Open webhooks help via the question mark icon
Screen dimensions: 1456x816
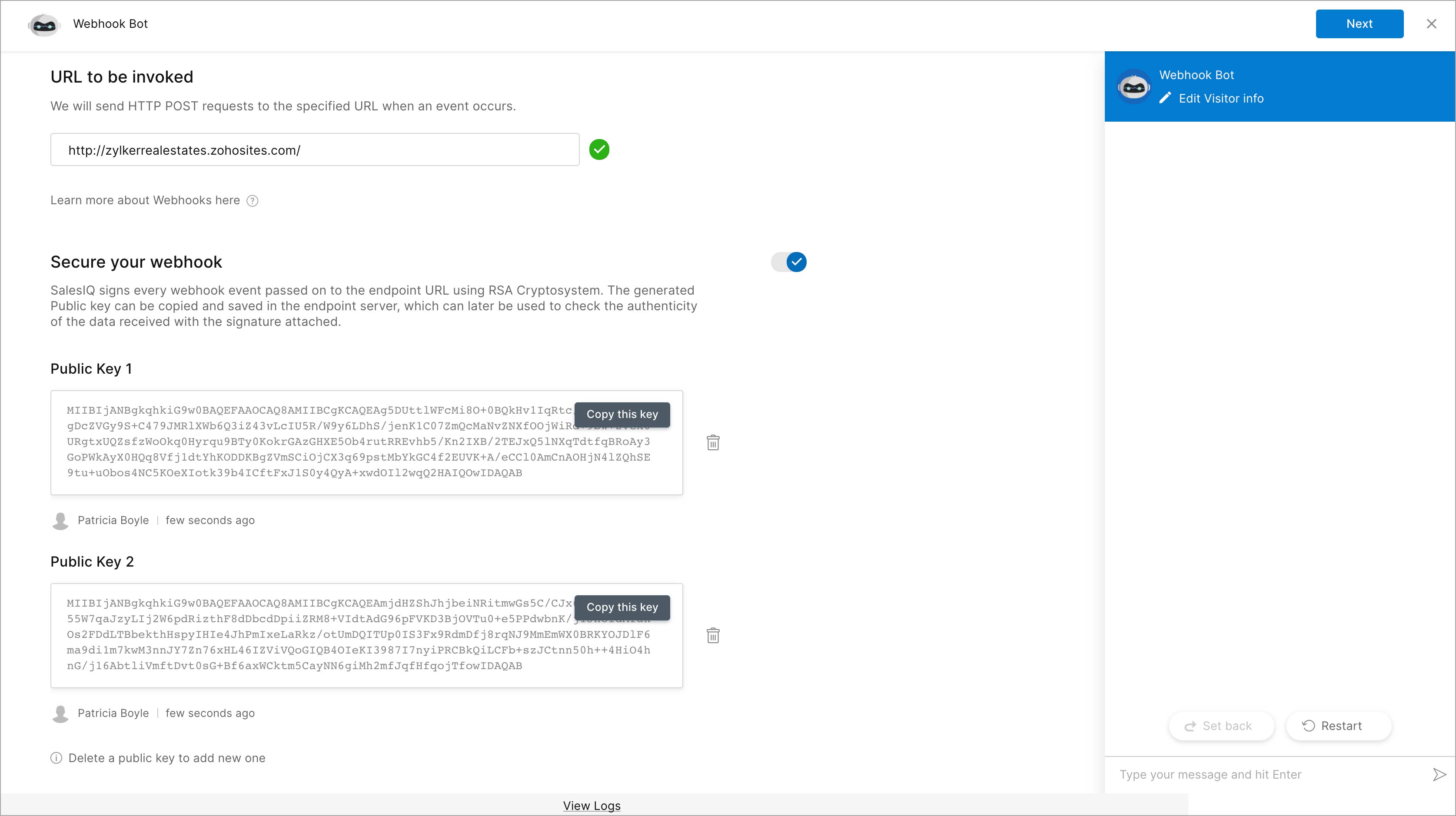(252, 201)
